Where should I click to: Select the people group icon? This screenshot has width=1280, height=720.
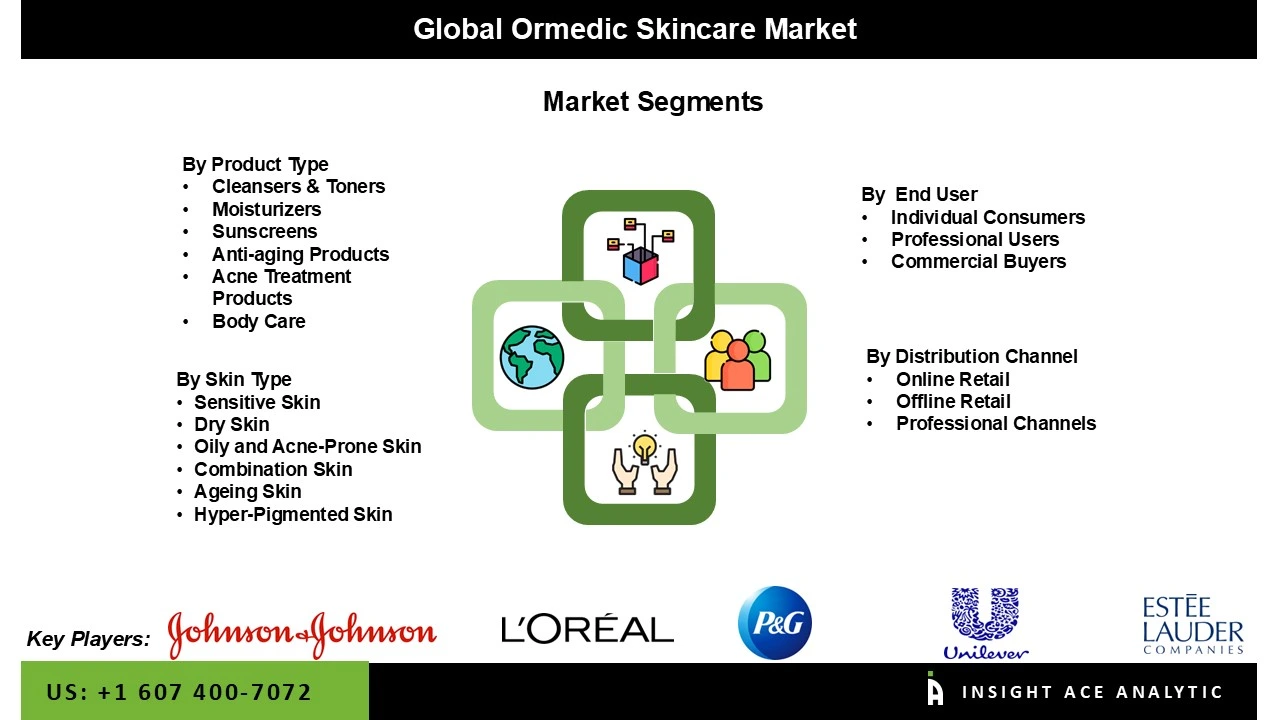point(738,357)
